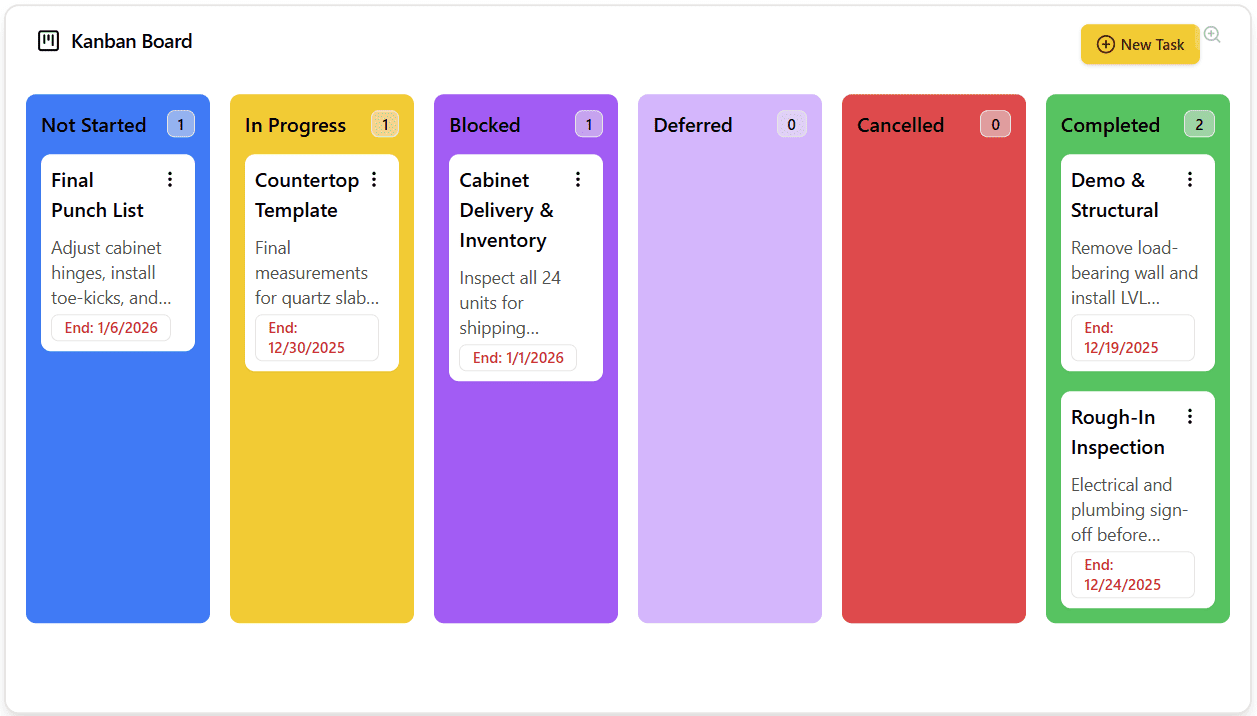Click the New Task button
The width and height of the screenshot is (1257, 716).
click(1140, 44)
